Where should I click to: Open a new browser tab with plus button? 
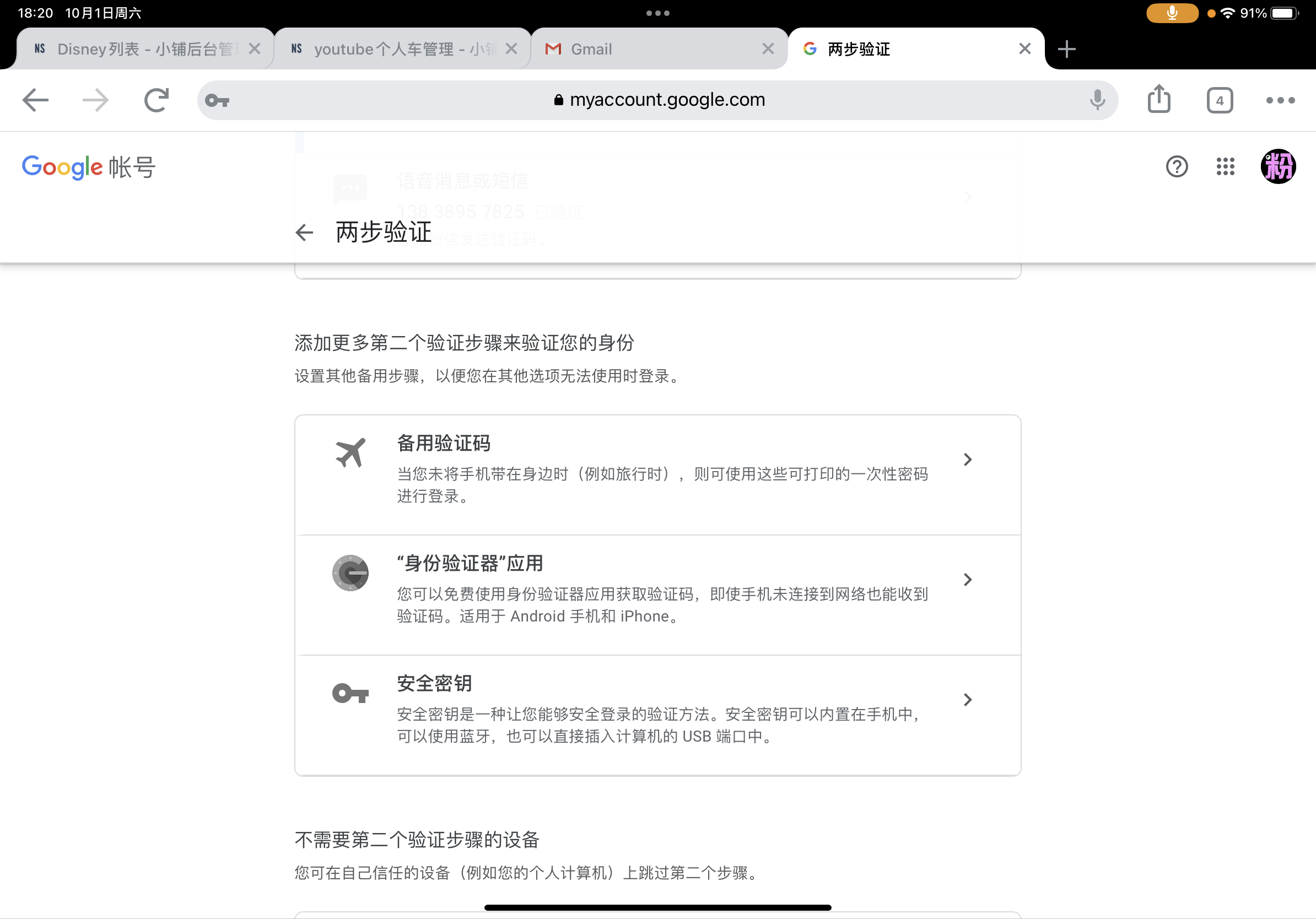coord(1067,48)
